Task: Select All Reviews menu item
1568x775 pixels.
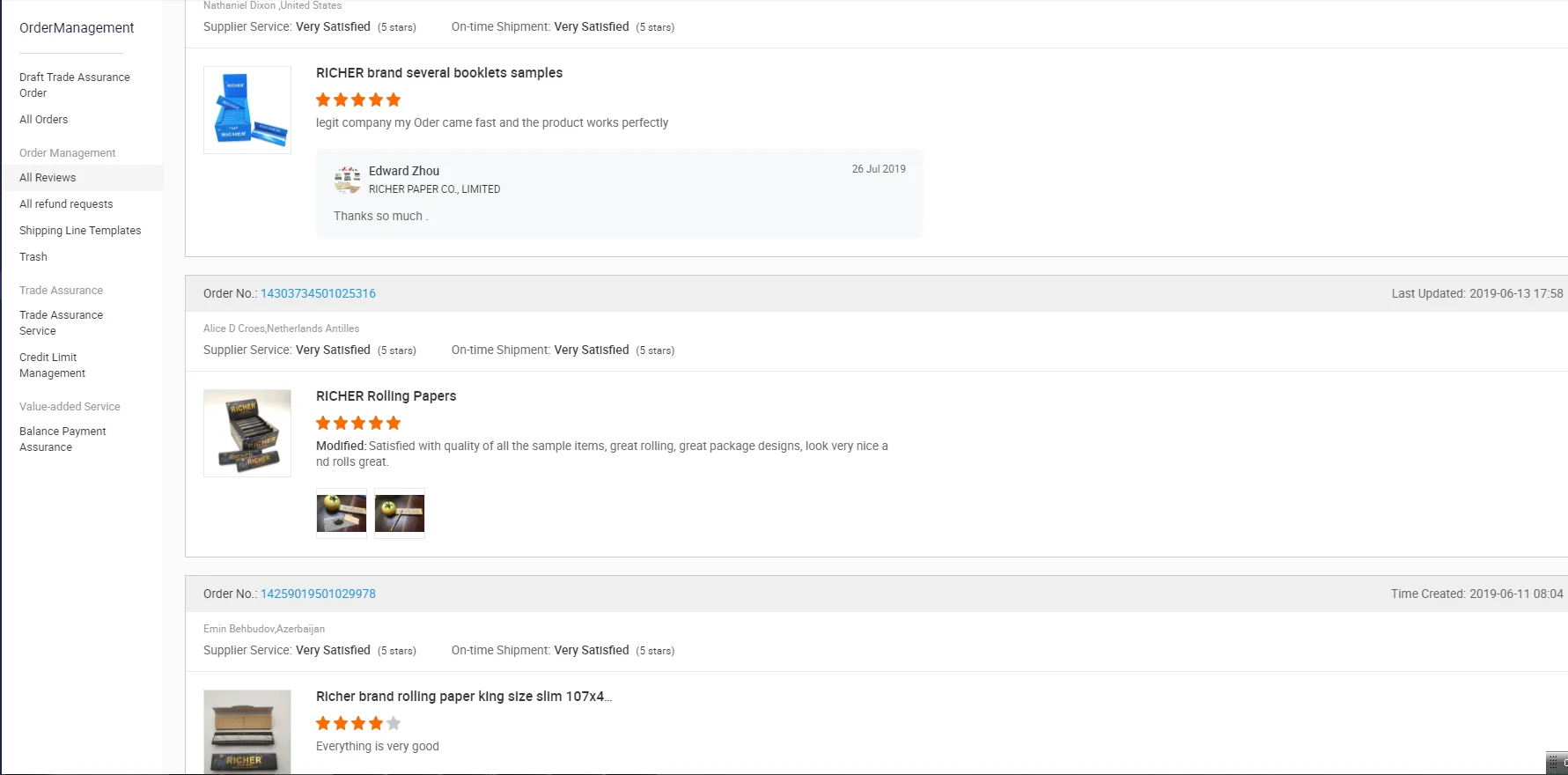Action: click(x=48, y=177)
